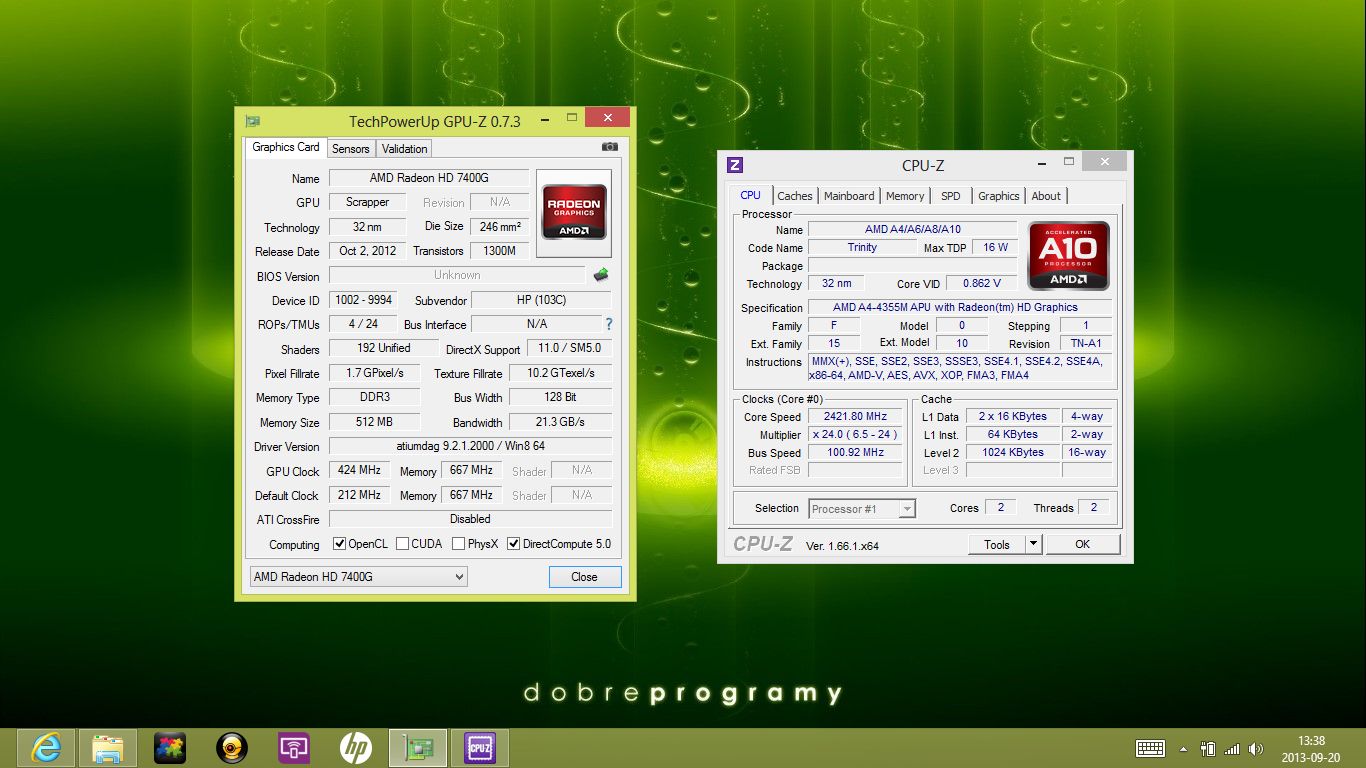The height and width of the screenshot is (768, 1366).
Task: Open the Mainboard tab
Action: coord(849,196)
